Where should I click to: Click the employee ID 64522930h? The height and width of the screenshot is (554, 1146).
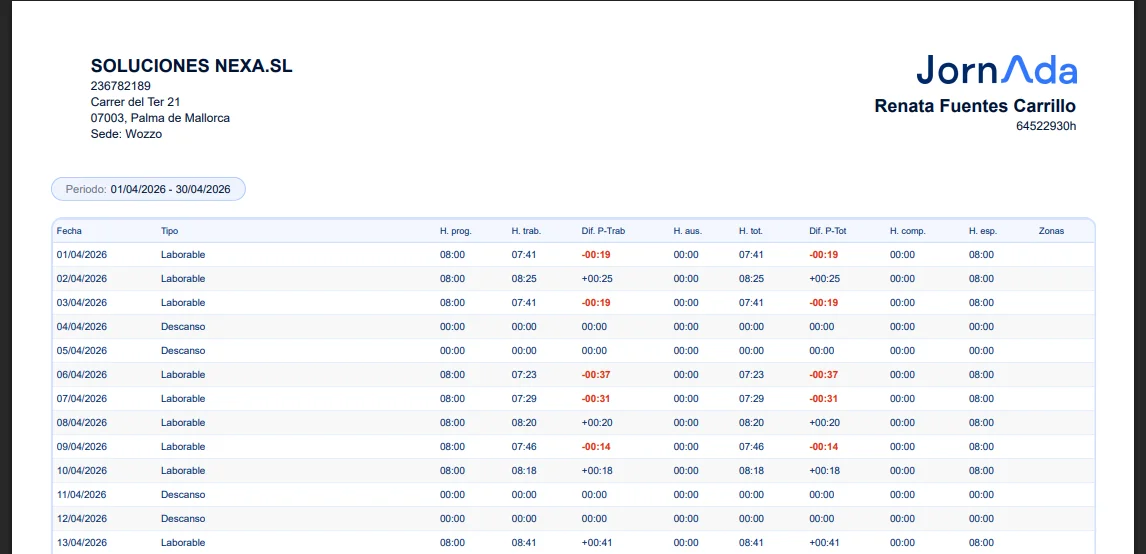[1047, 126]
